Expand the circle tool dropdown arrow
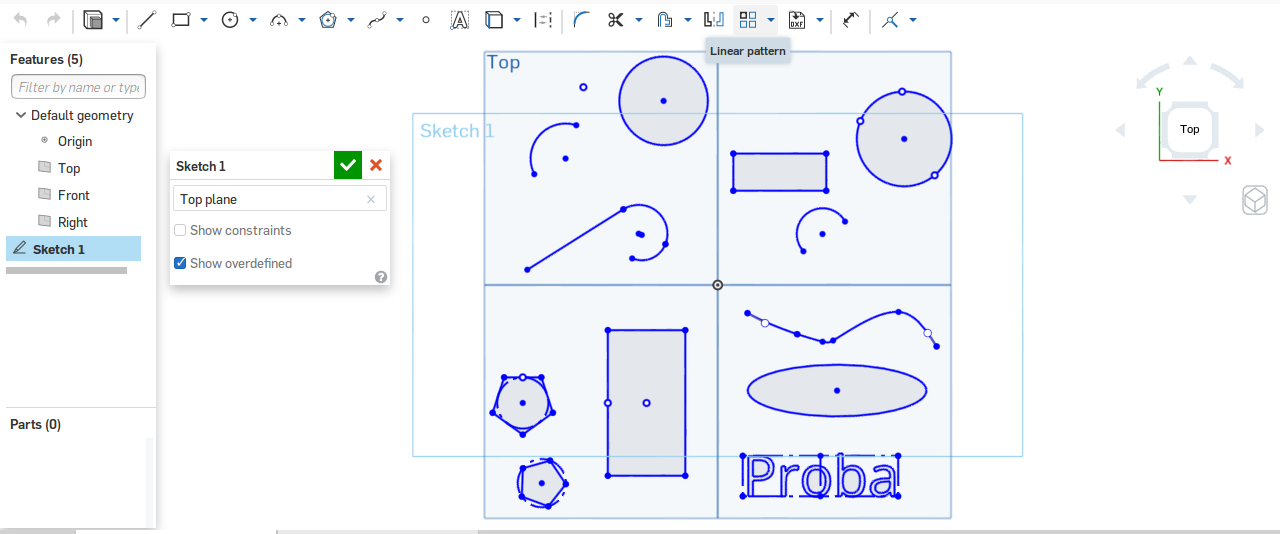This screenshot has width=1280, height=534. [x=253, y=20]
